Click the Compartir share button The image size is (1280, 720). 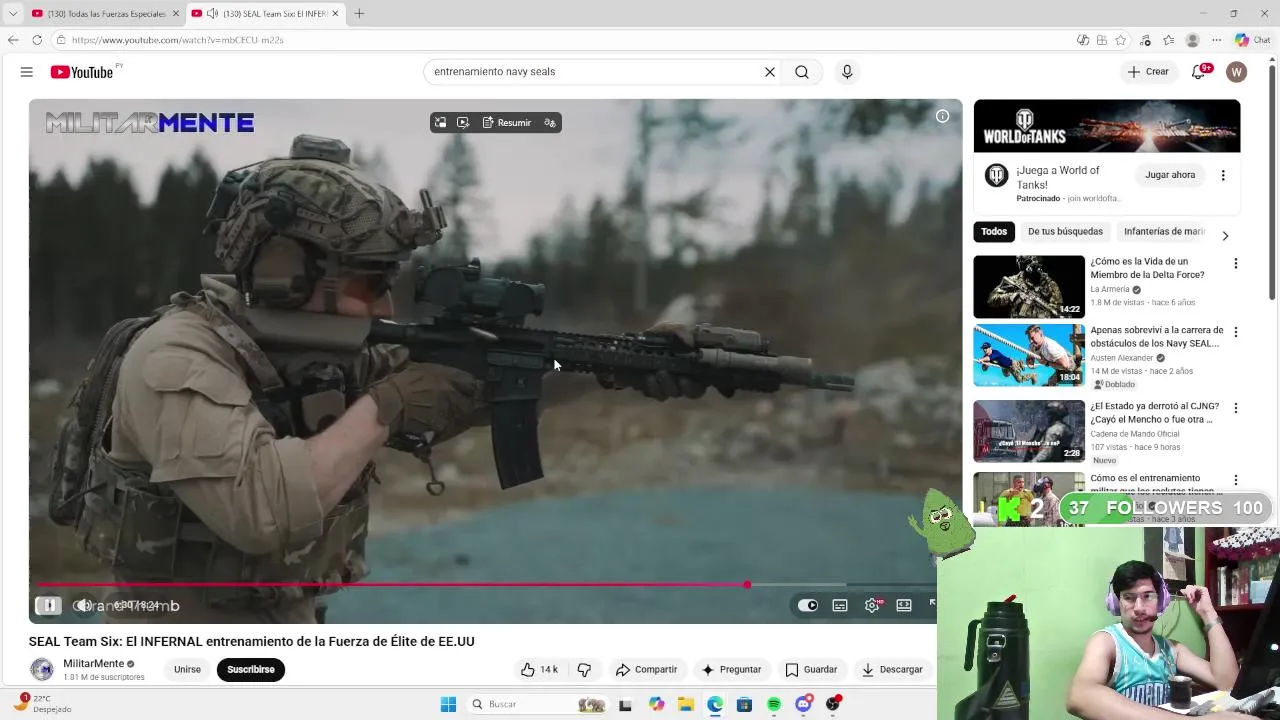[646, 670]
